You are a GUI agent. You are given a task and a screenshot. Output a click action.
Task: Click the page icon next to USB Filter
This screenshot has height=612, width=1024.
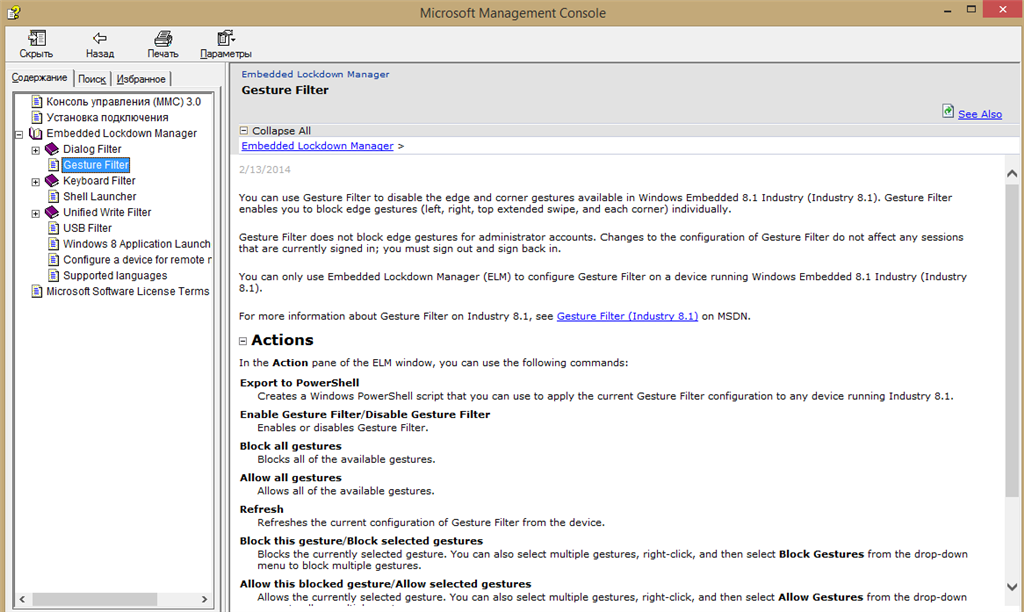click(54, 228)
